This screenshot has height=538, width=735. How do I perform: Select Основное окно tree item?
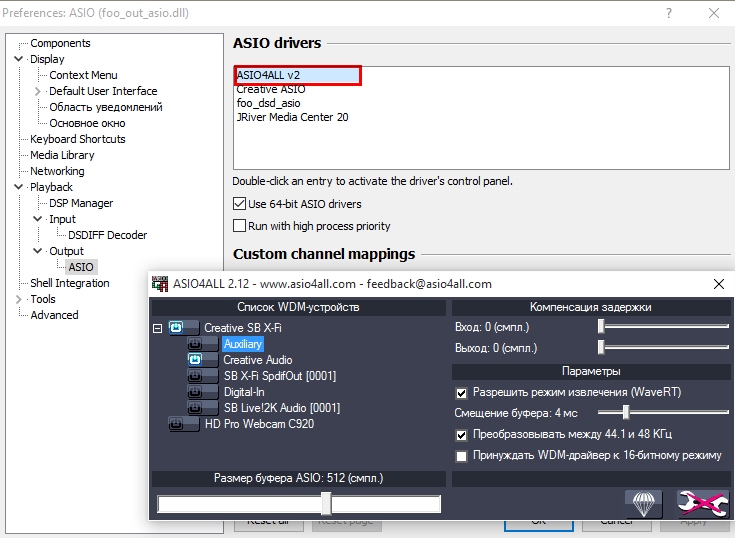click(87, 123)
